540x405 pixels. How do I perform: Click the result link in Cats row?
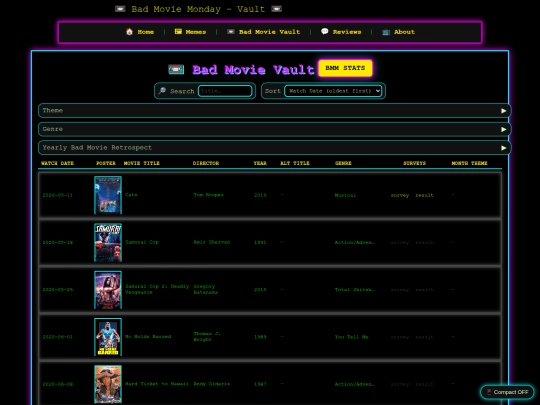pos(424,195)
